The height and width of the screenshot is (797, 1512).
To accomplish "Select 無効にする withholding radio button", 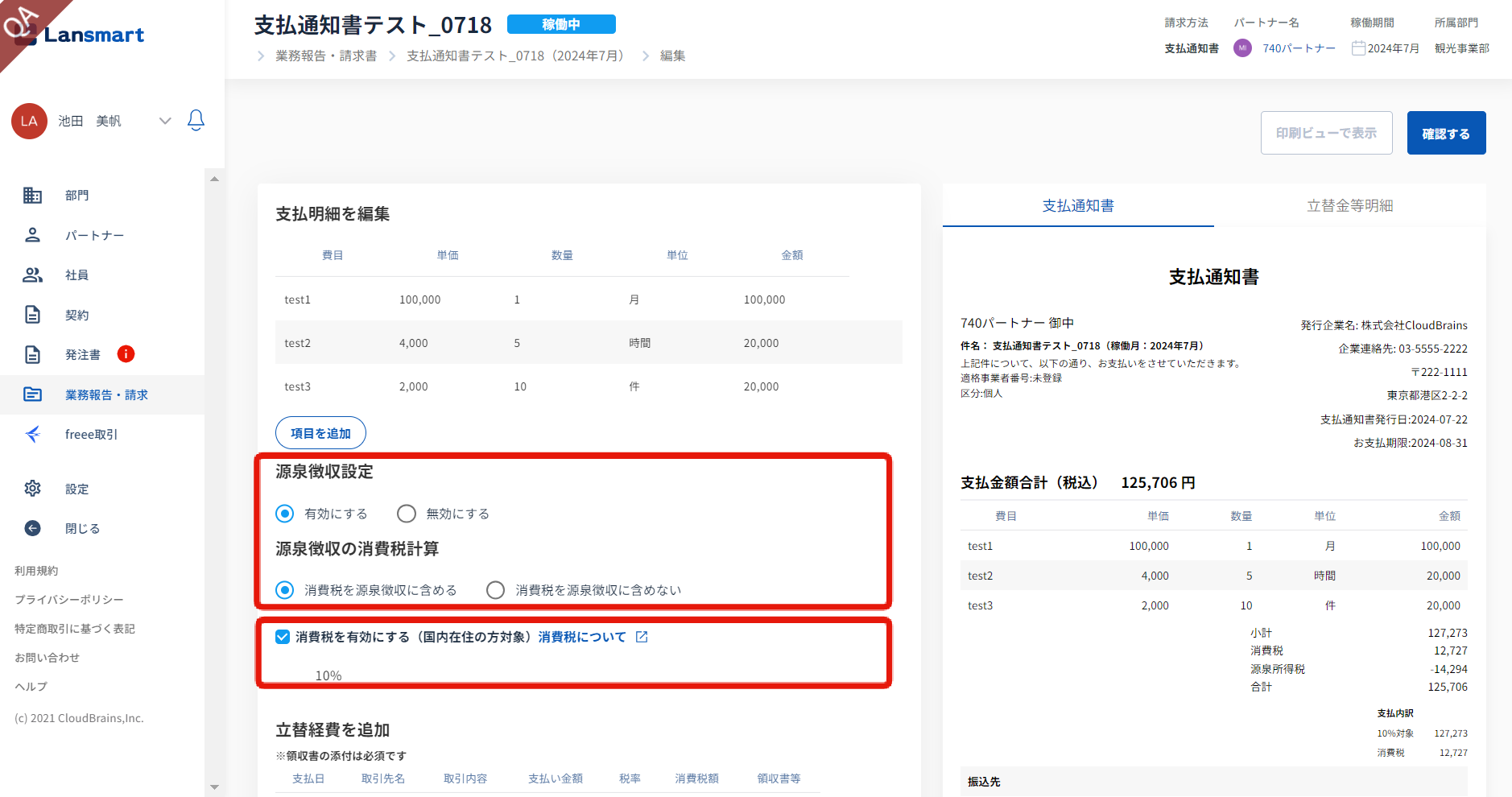I will 407,514.
